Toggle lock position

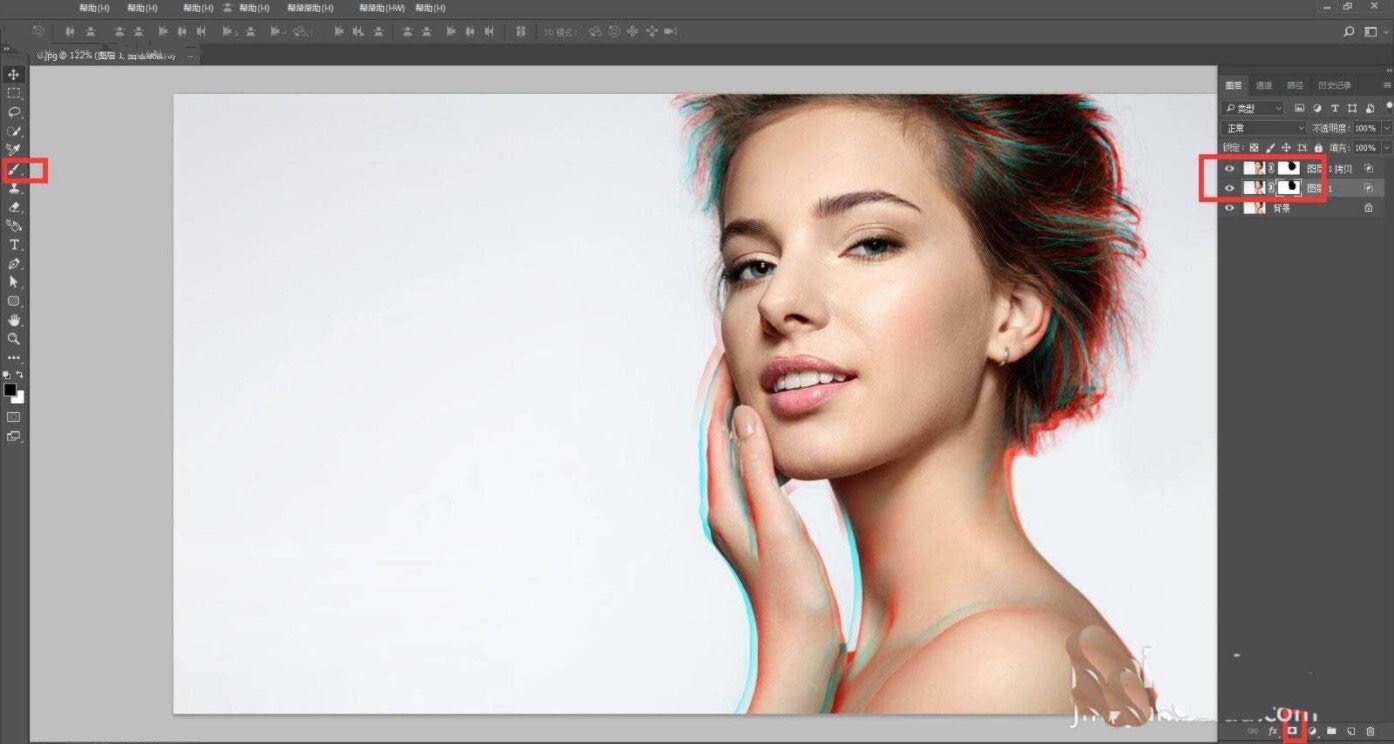point(1286,148)
